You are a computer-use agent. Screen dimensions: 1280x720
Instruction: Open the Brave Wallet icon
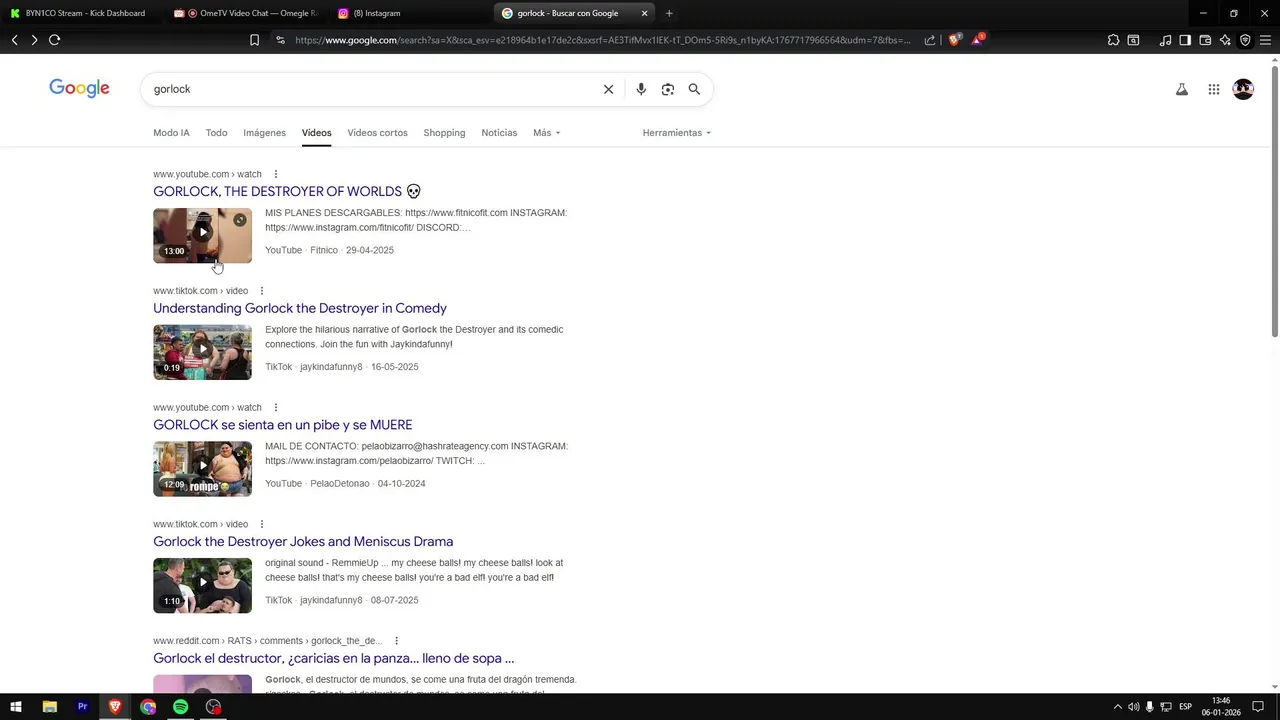pos(1205,40)
